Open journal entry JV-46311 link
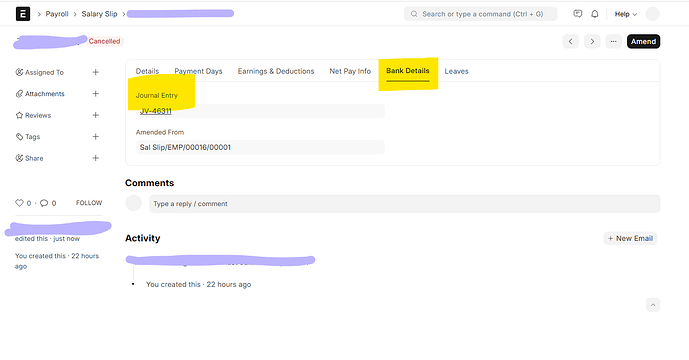This screenshot has height=360, width=689. (156, 111)
